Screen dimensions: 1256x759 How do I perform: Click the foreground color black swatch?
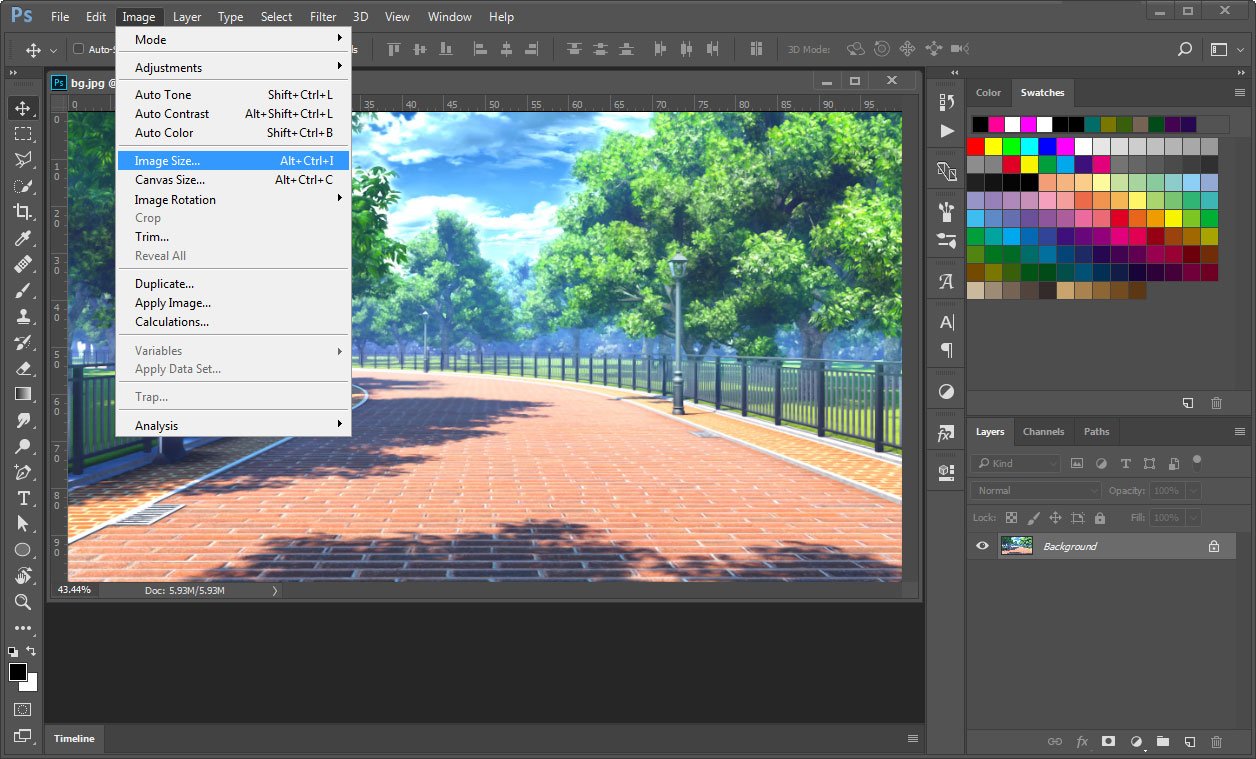click(x=18, y=672)
